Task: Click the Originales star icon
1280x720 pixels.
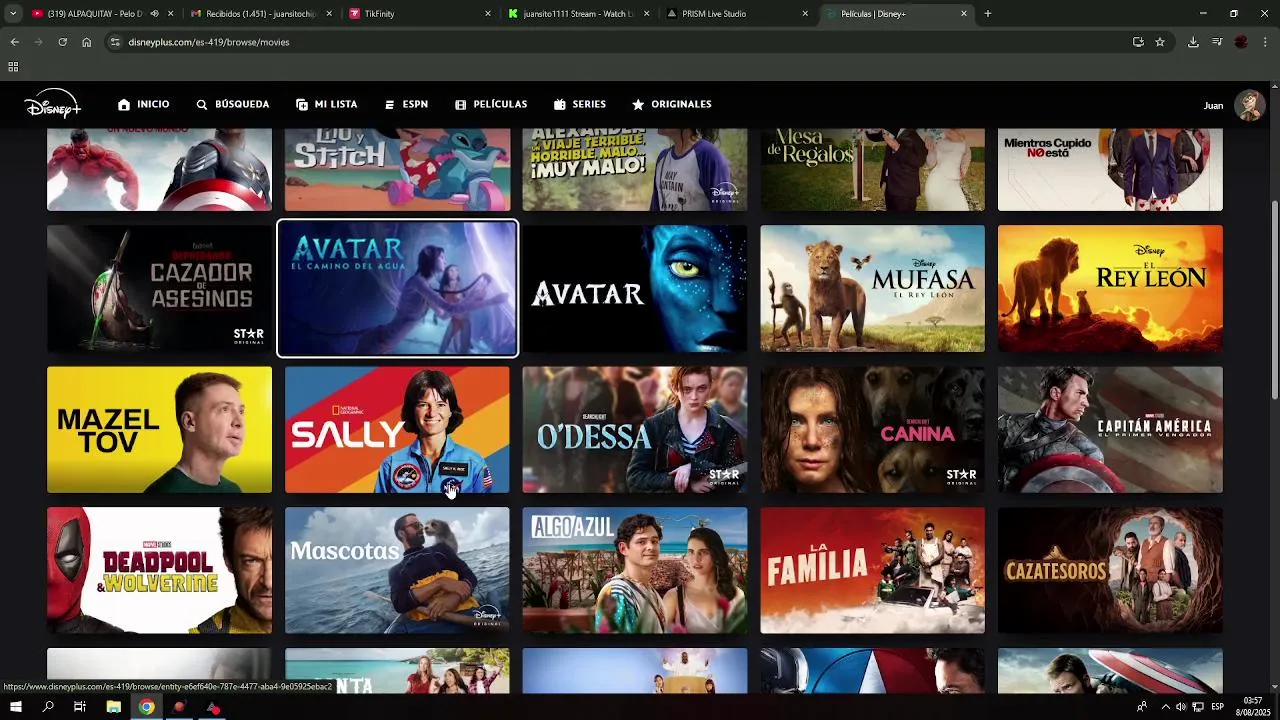Action: pyautogui.click(x=638, y=104)
